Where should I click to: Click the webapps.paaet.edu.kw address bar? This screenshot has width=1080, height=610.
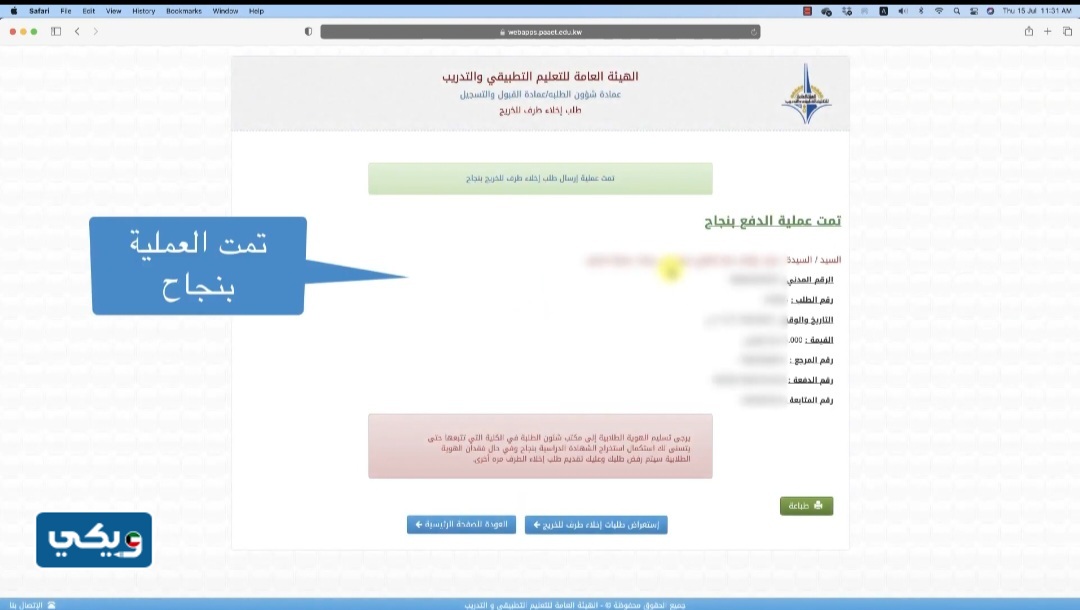(540, 32)
